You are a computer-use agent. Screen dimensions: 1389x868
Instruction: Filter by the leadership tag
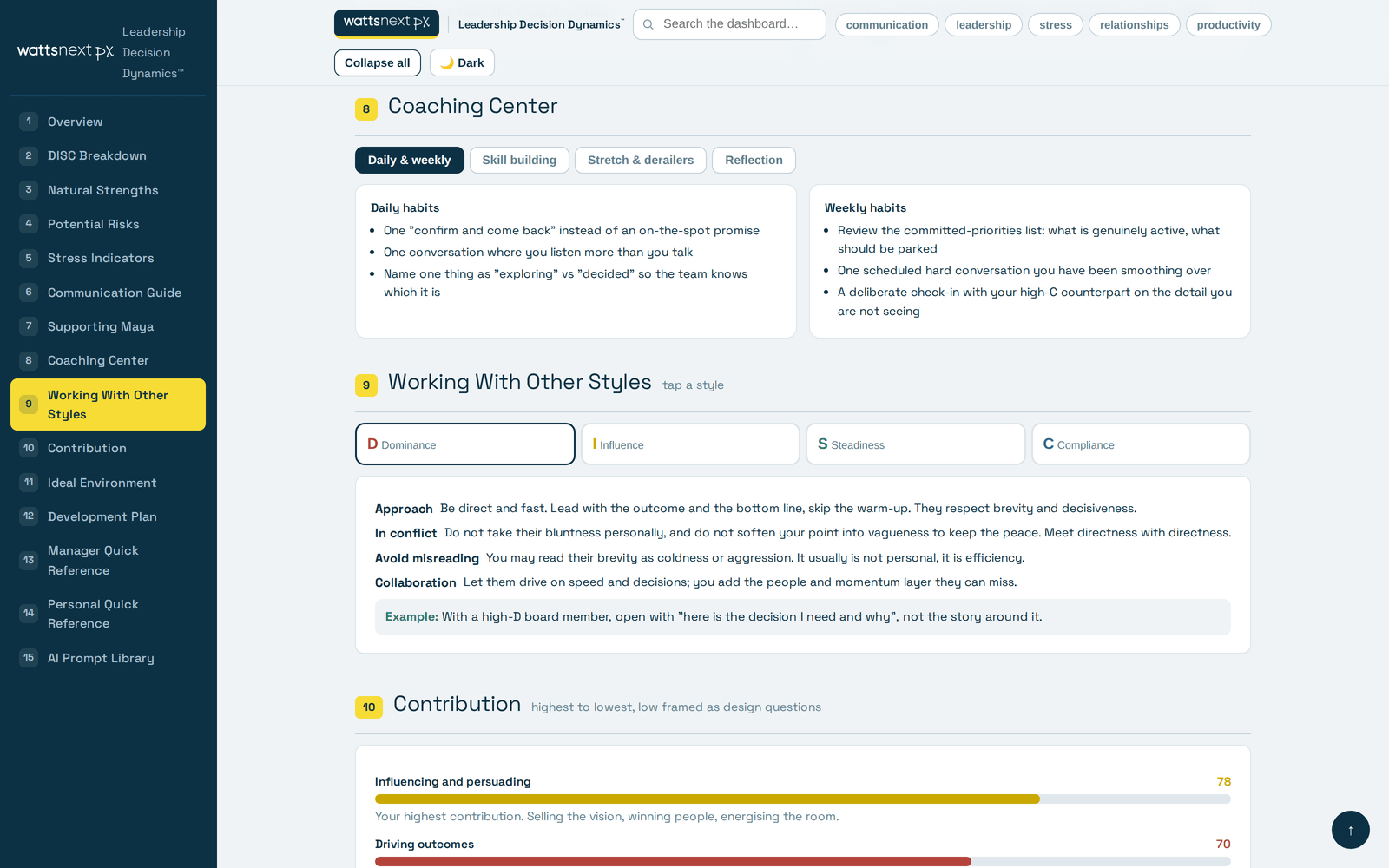(983, 24)
